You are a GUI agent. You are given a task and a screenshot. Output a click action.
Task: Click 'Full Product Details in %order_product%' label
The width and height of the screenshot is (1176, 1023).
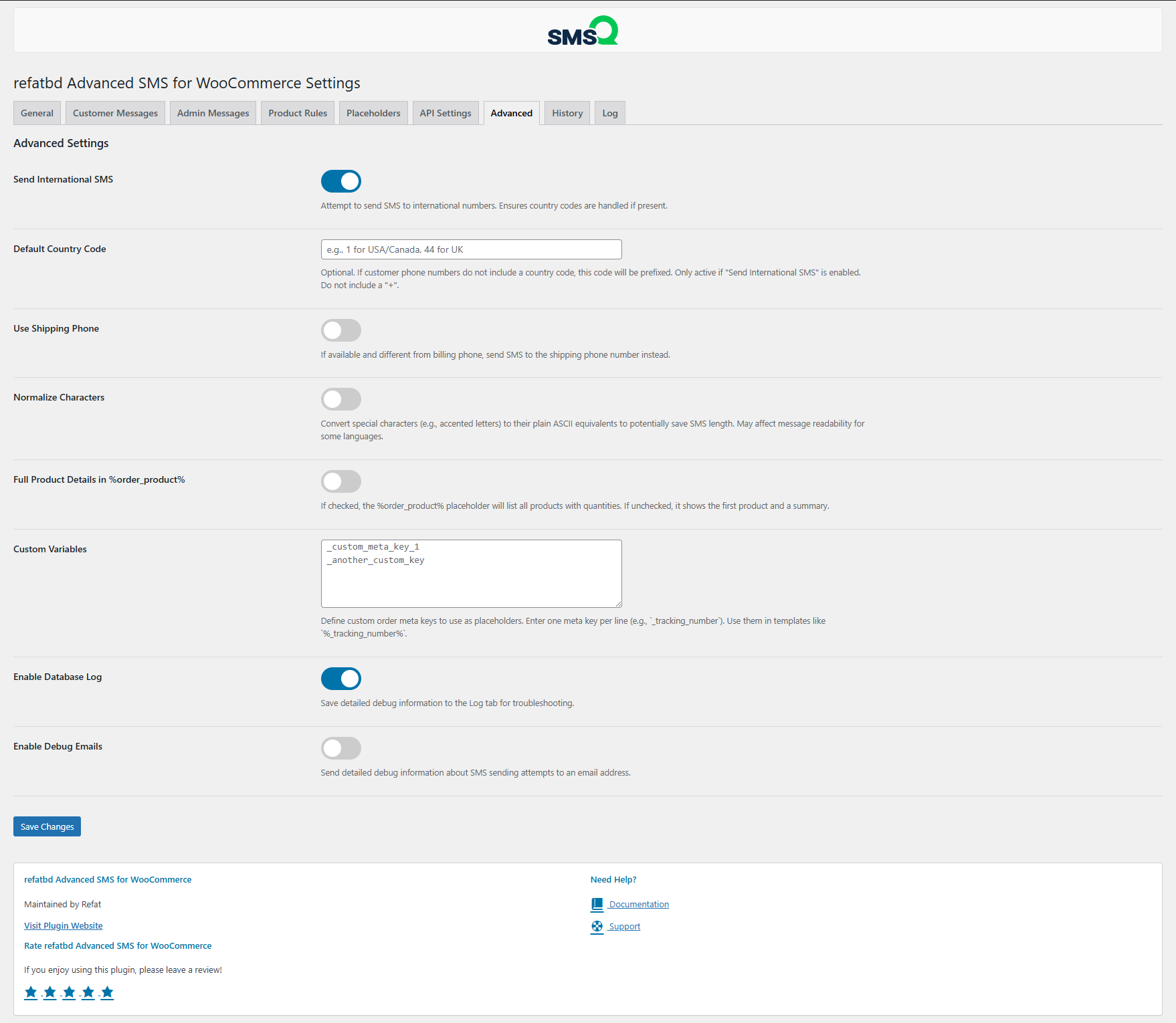[x=99, y=479]
